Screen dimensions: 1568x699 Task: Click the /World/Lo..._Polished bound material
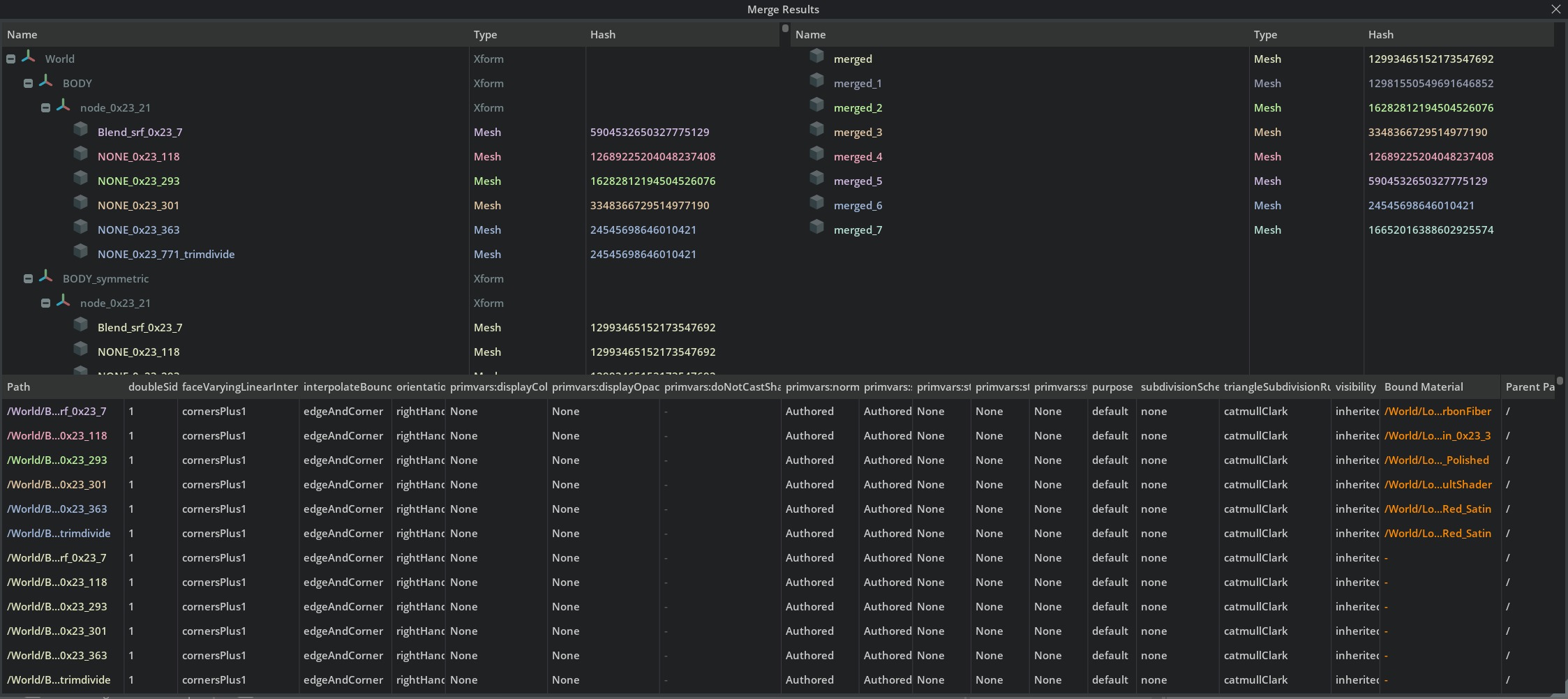pos(1437,460)
